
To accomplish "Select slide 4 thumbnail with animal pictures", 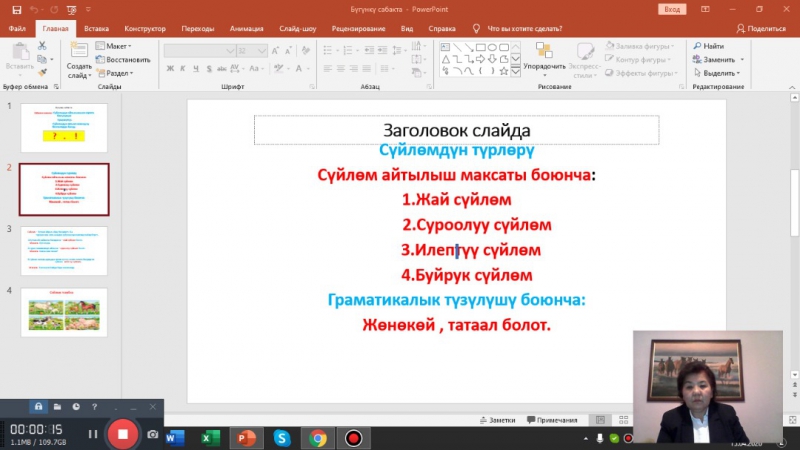I will pos(63,312).
